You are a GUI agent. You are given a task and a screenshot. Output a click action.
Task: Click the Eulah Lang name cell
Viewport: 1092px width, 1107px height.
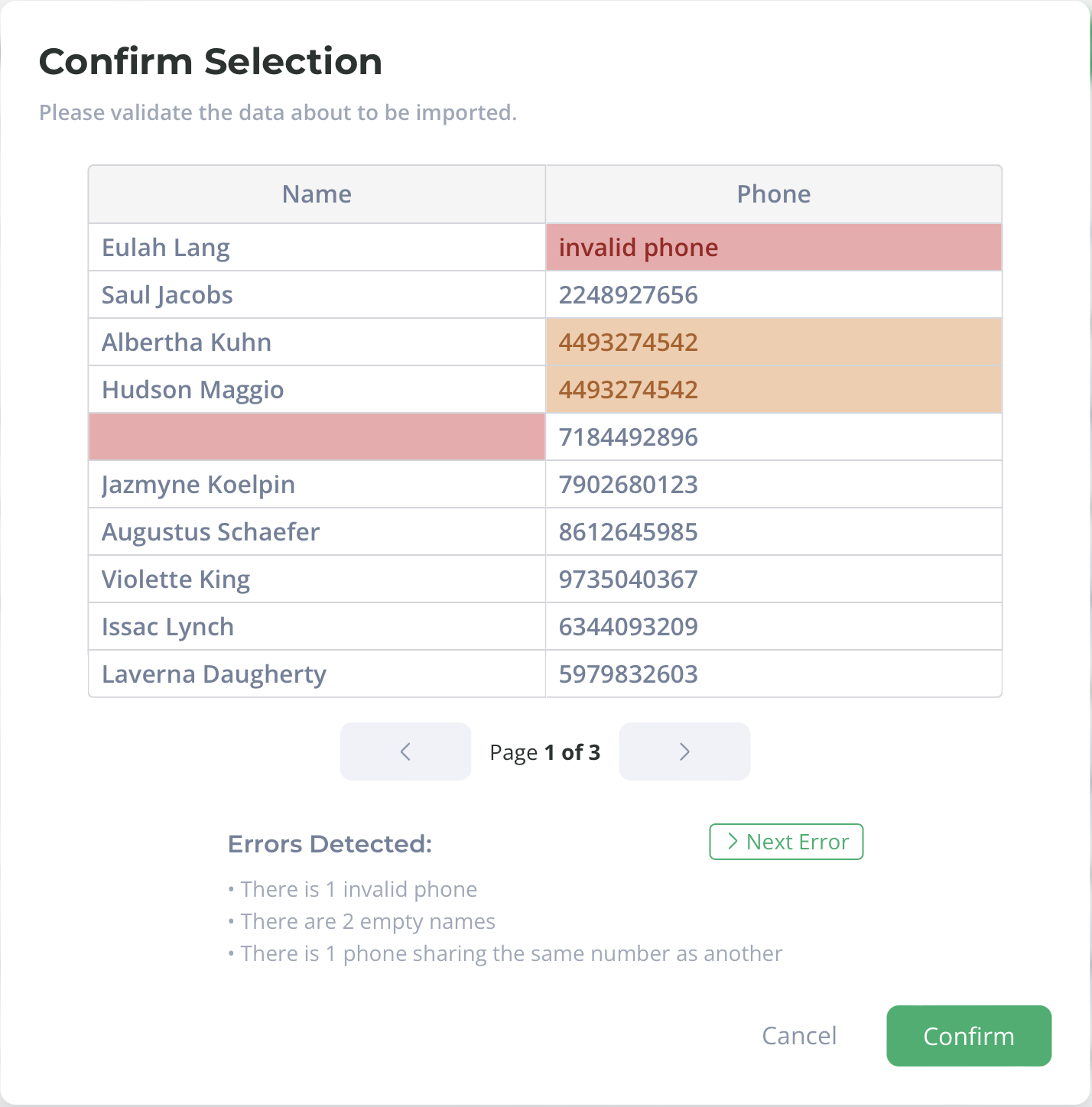point(317,248)
